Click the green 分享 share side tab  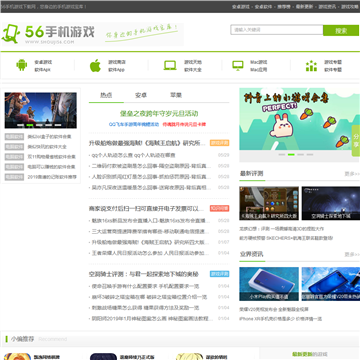pos(356,141)
